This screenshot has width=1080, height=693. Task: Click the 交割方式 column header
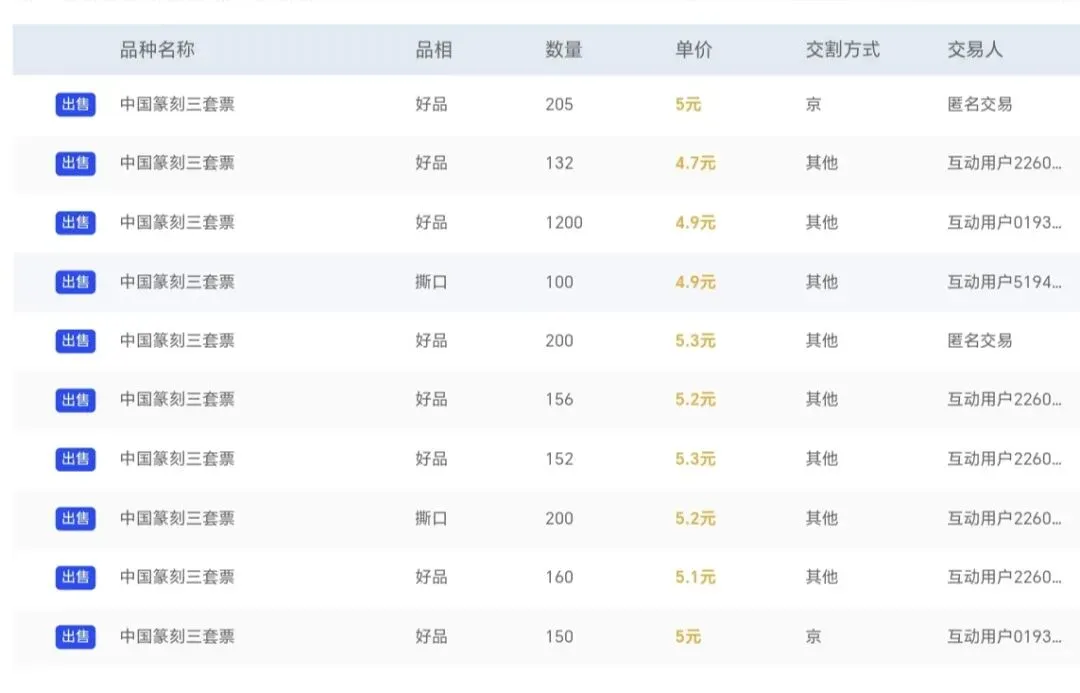click(x=843, y=50)
